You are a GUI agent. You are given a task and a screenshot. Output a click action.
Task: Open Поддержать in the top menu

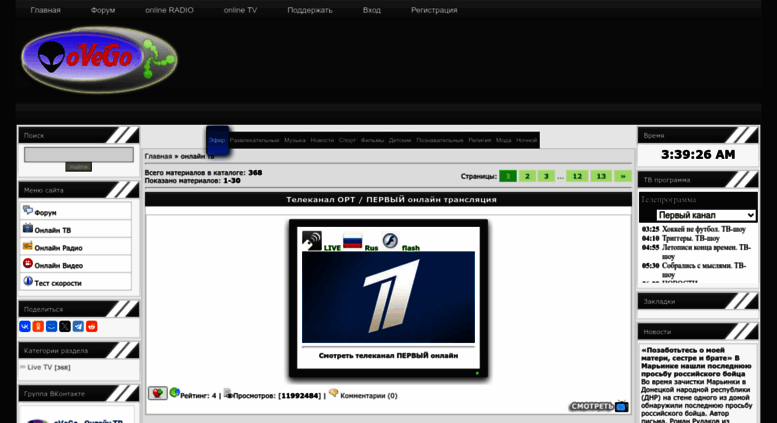(x=310, y=10)
